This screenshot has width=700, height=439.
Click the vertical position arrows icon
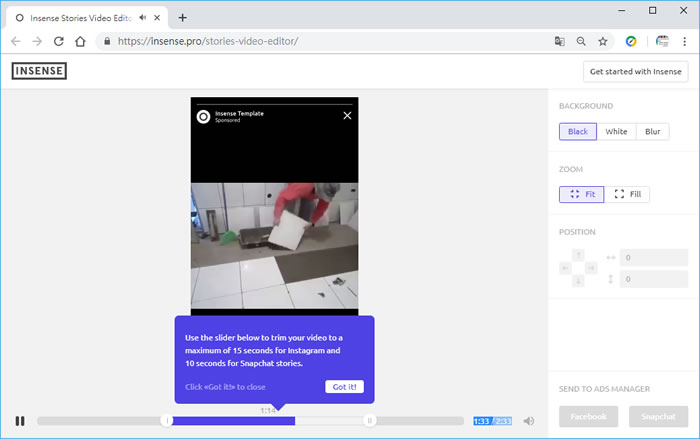pyautogui.click(x=611, y=279)
